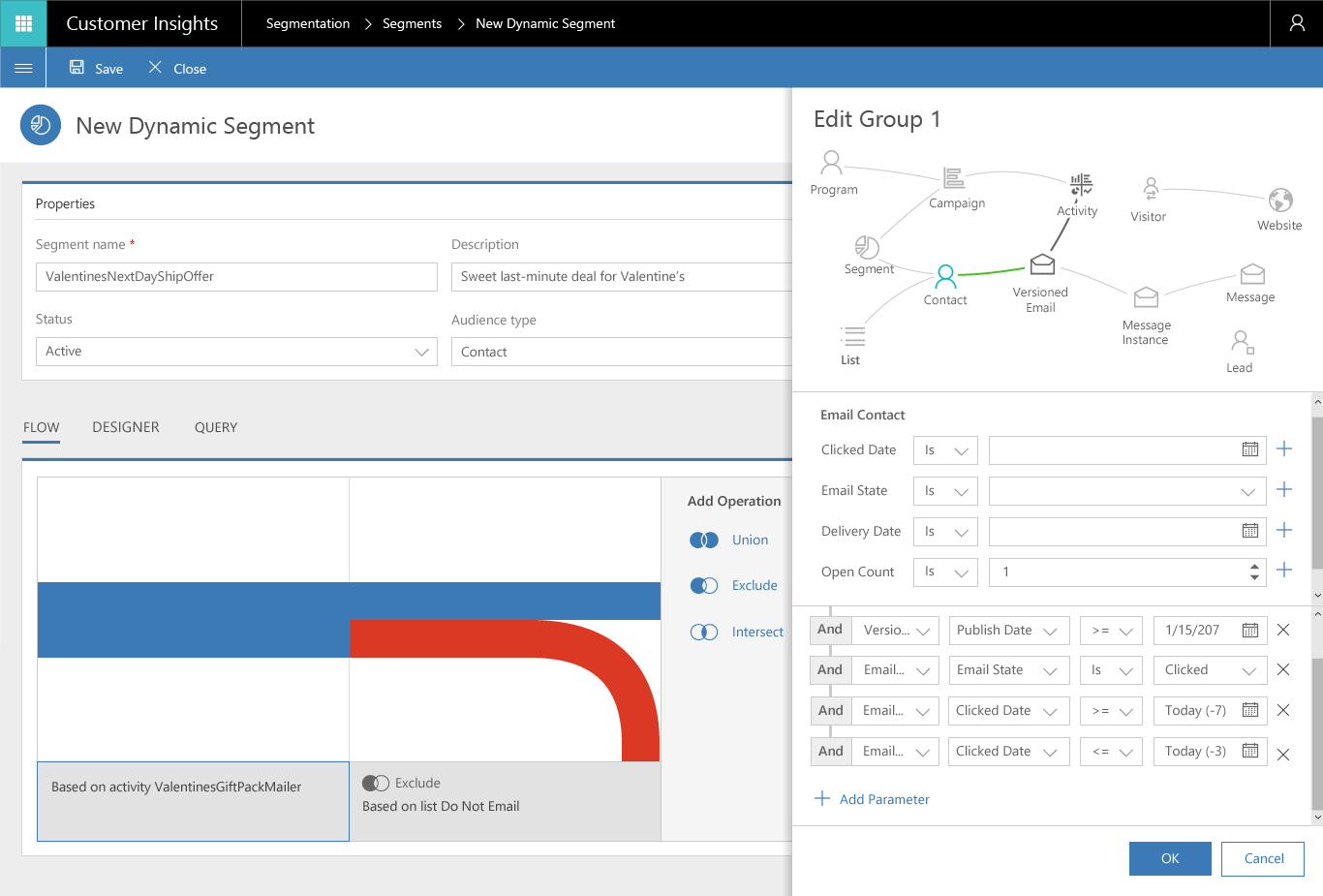Viewport: 1323px width, 896px height.
Task: Click the user profile icon
Action: point(1297,23)
